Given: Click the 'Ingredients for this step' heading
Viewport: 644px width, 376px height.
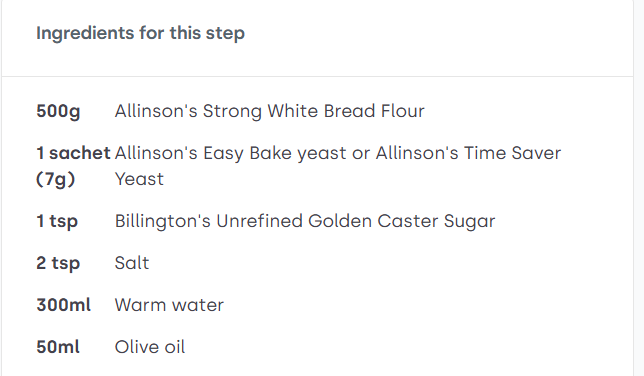Looking at the screenshot, I should pos(140,33).
